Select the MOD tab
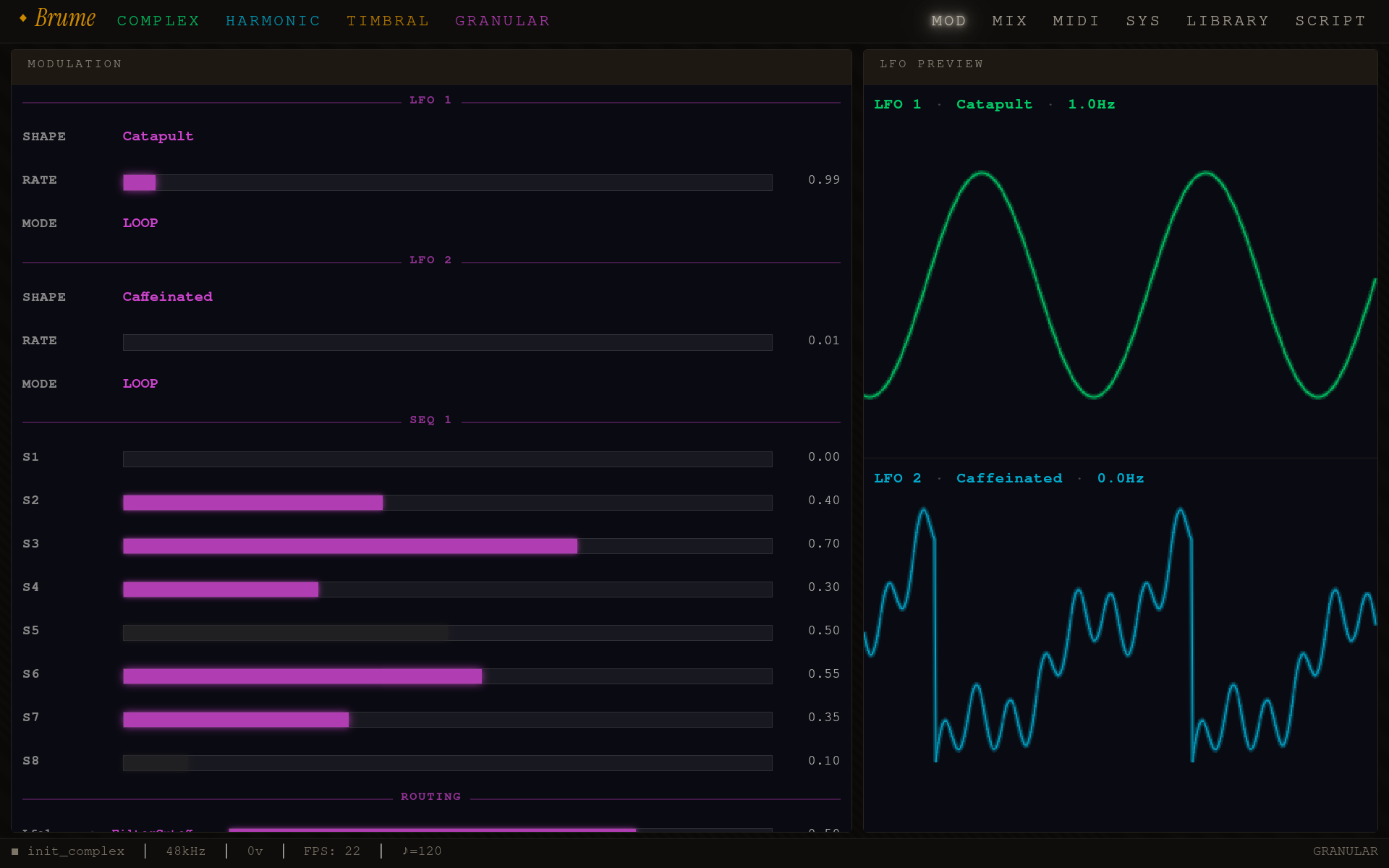 pos(948,20)
